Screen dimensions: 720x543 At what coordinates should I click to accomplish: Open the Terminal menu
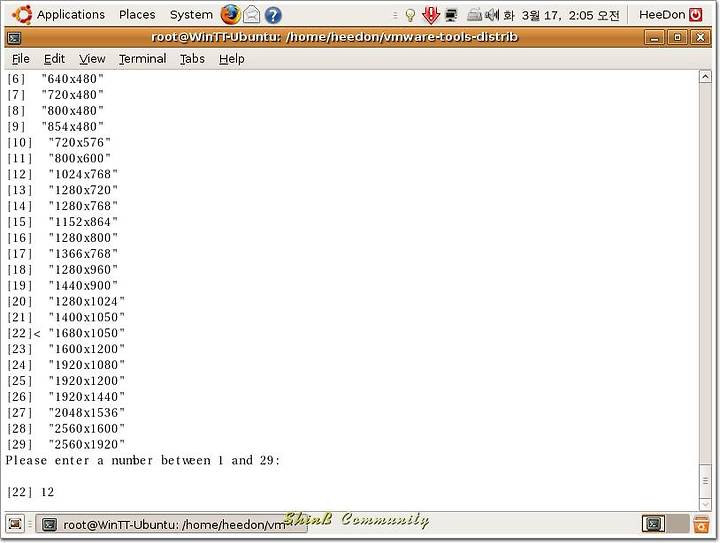(142, 59)
